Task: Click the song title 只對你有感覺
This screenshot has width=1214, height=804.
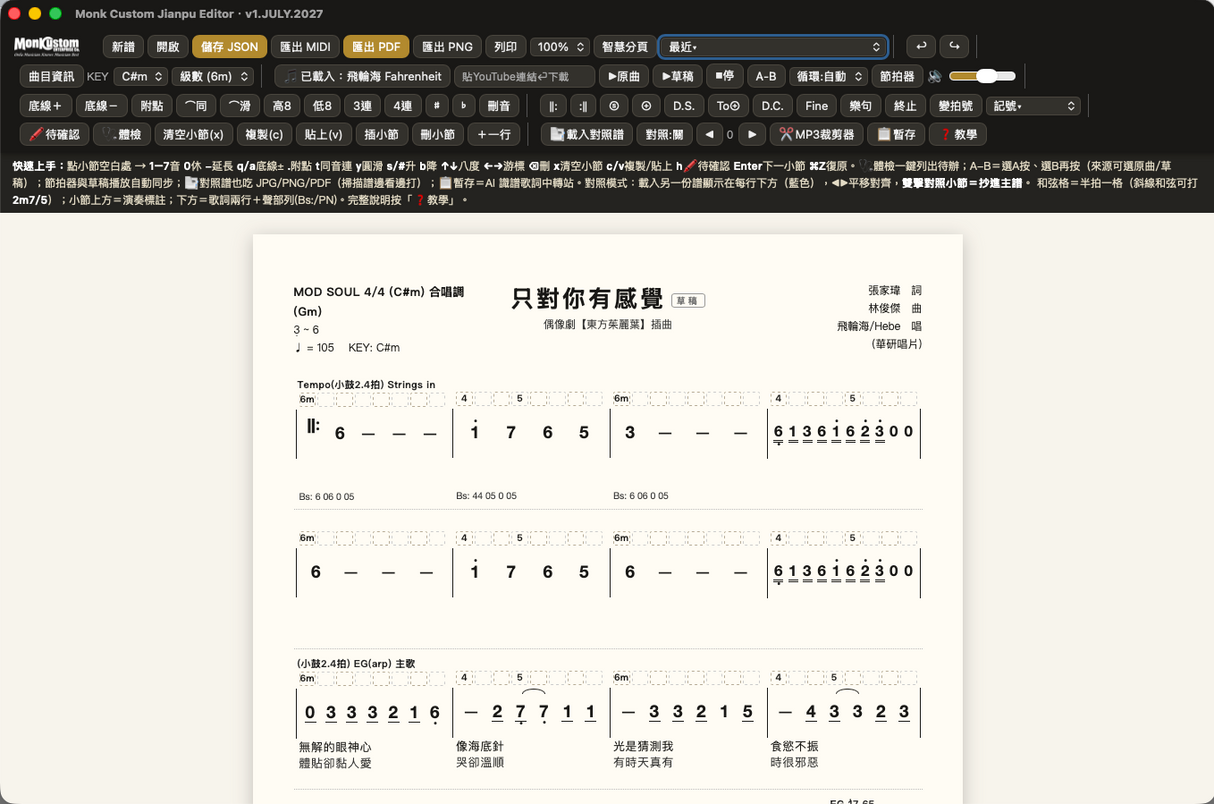Action: click(587, 298)
